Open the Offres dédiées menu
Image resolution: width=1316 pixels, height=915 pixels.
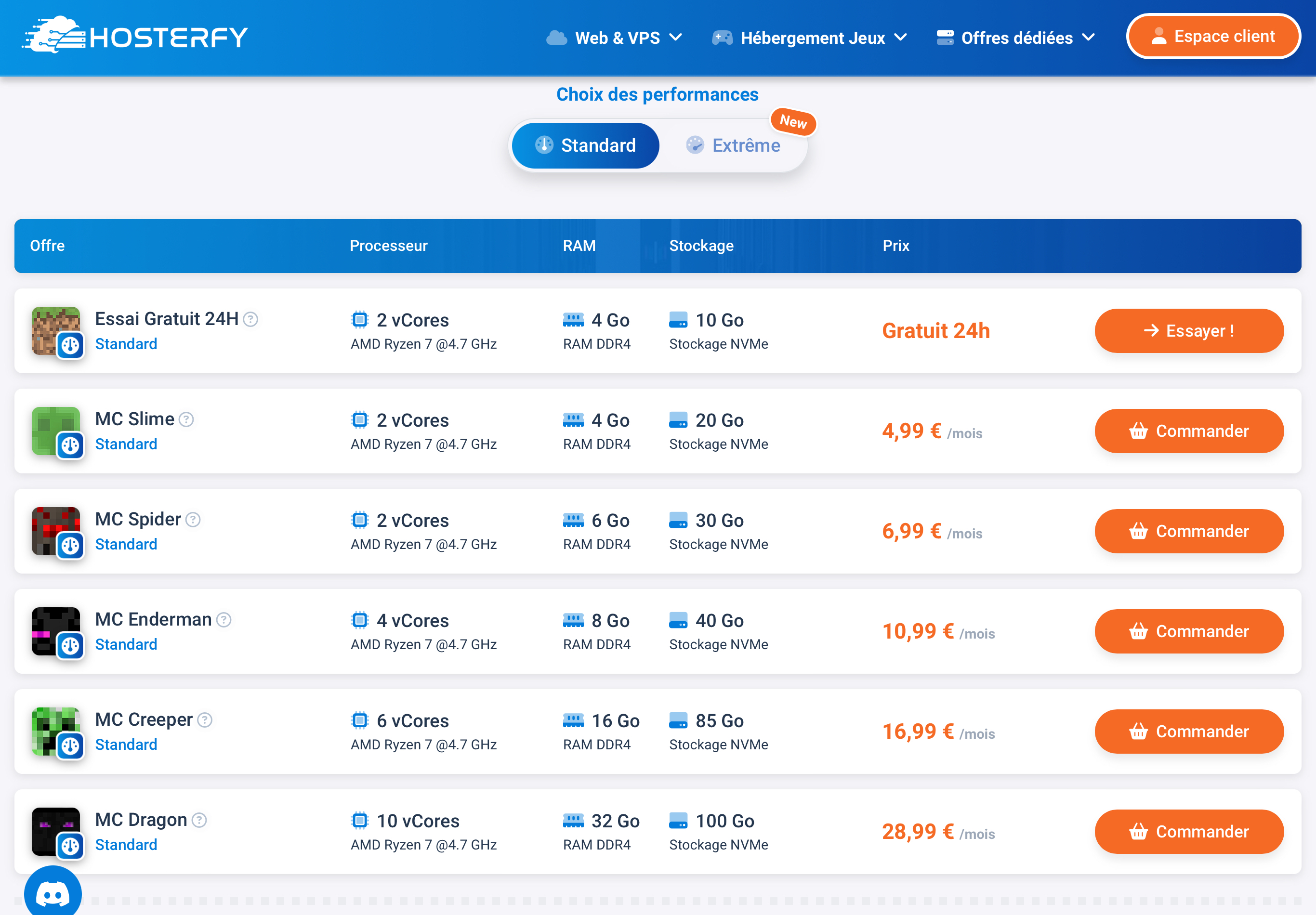tap(1015, 38)
